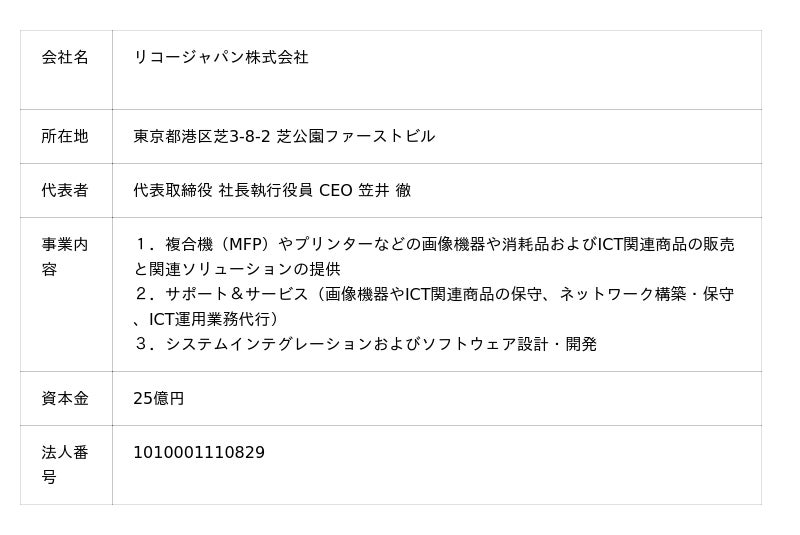Select the capital value 25億円
The image size is (800, 535).
click(159, 398)
